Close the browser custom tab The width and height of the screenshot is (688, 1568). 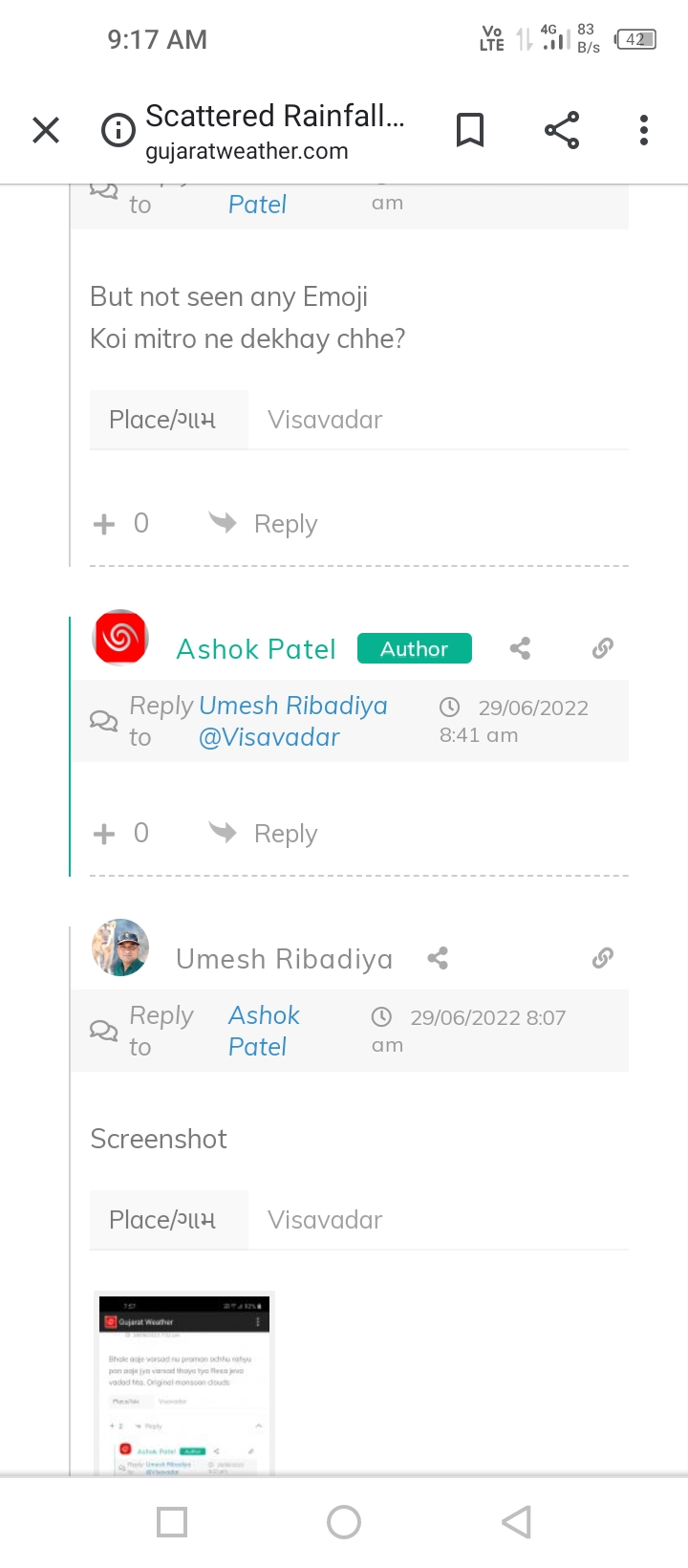click(x=46, y=130)
